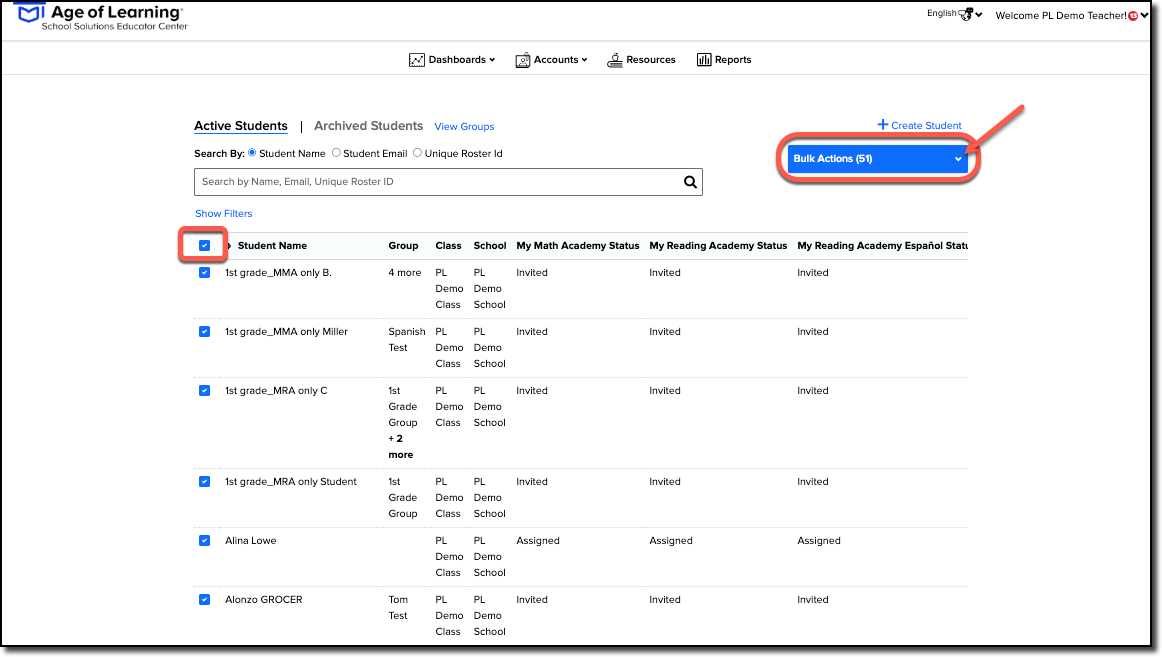Screen dimensions: 1162x657
Task: Expand the '+2 more' groups link
Action: coord(401,447)
